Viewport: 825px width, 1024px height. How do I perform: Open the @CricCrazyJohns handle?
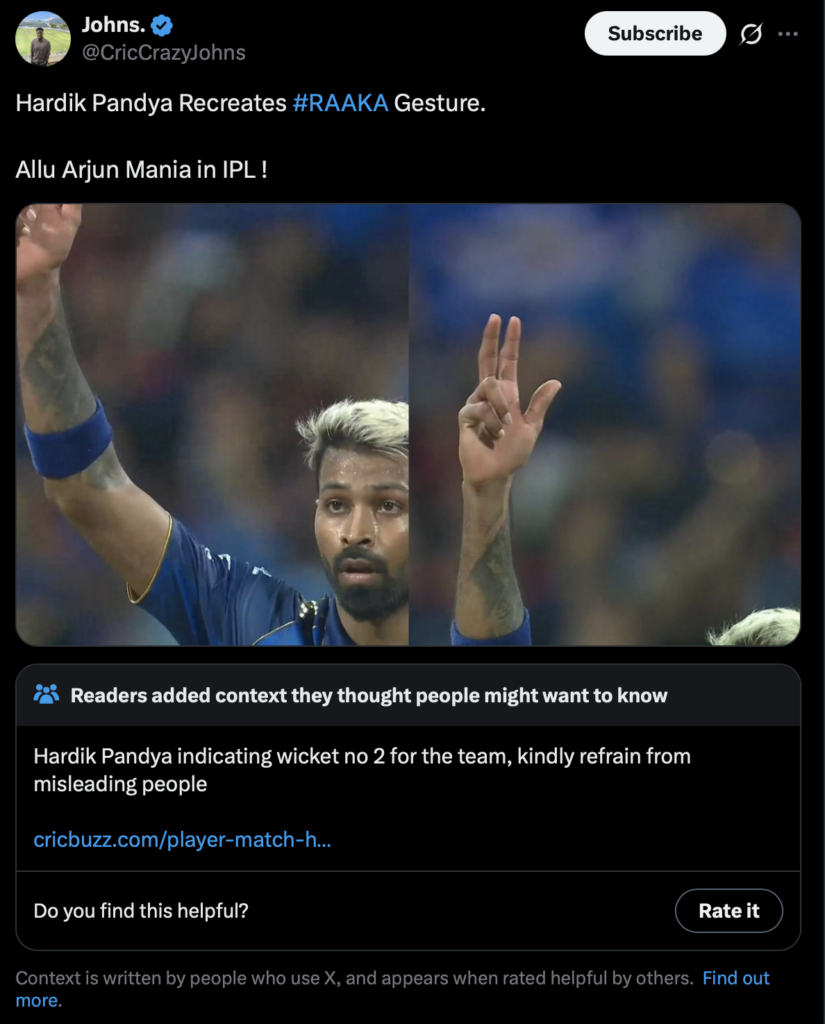pos(163,52)
